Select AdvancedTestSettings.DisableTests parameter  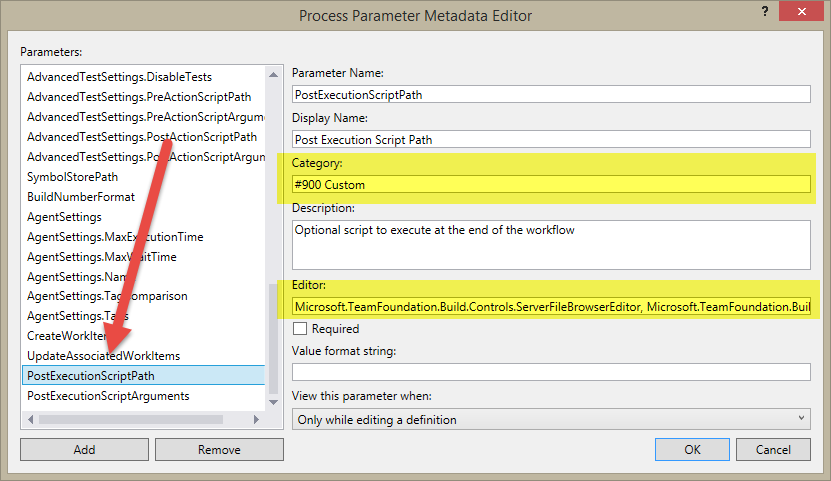click(119, 76)
